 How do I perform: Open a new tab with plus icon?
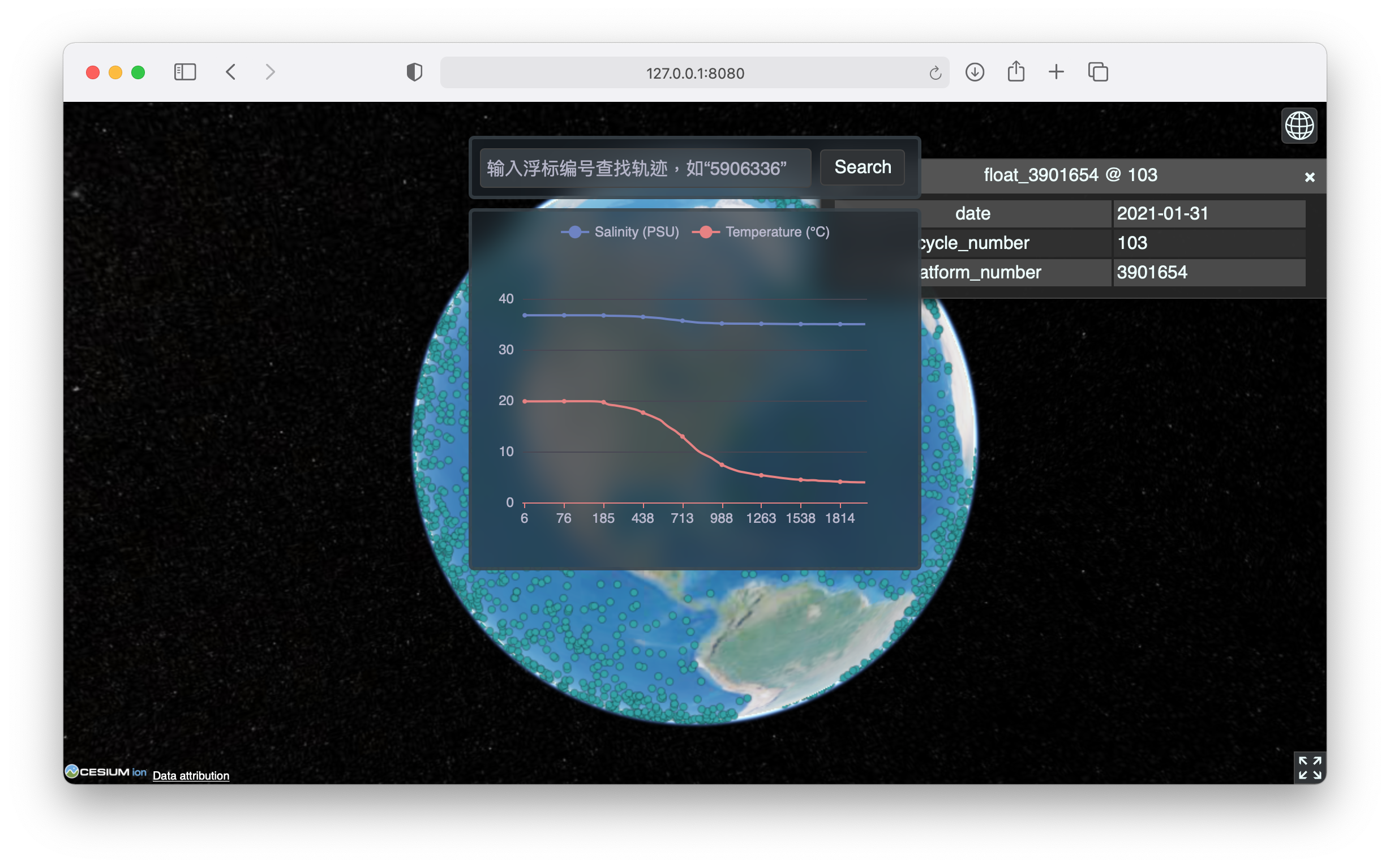tap(1056, 72)
